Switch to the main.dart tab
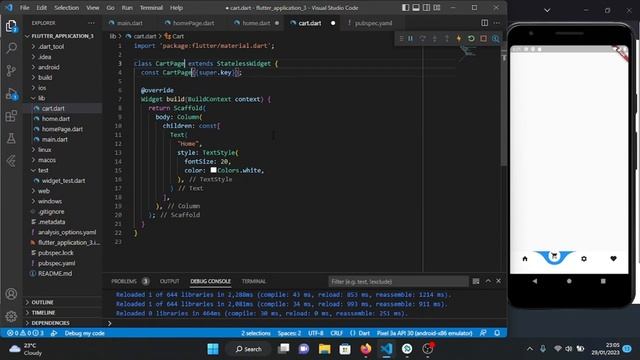Image resolution: width=640 pixels, height=360 pixels. pyautogui.click(x=129, y=23)
